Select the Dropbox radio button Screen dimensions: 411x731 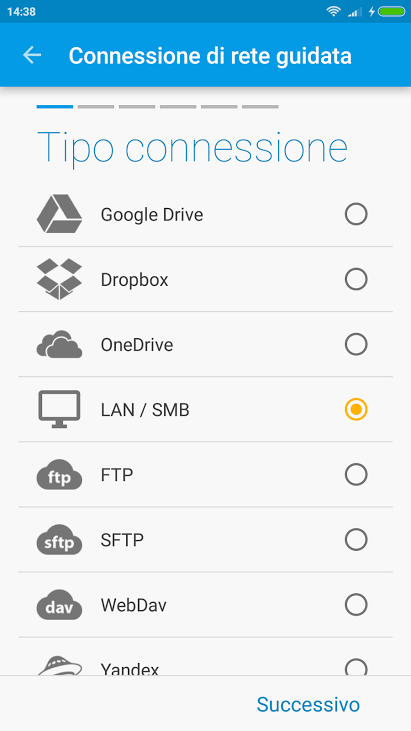click(356, 279)
